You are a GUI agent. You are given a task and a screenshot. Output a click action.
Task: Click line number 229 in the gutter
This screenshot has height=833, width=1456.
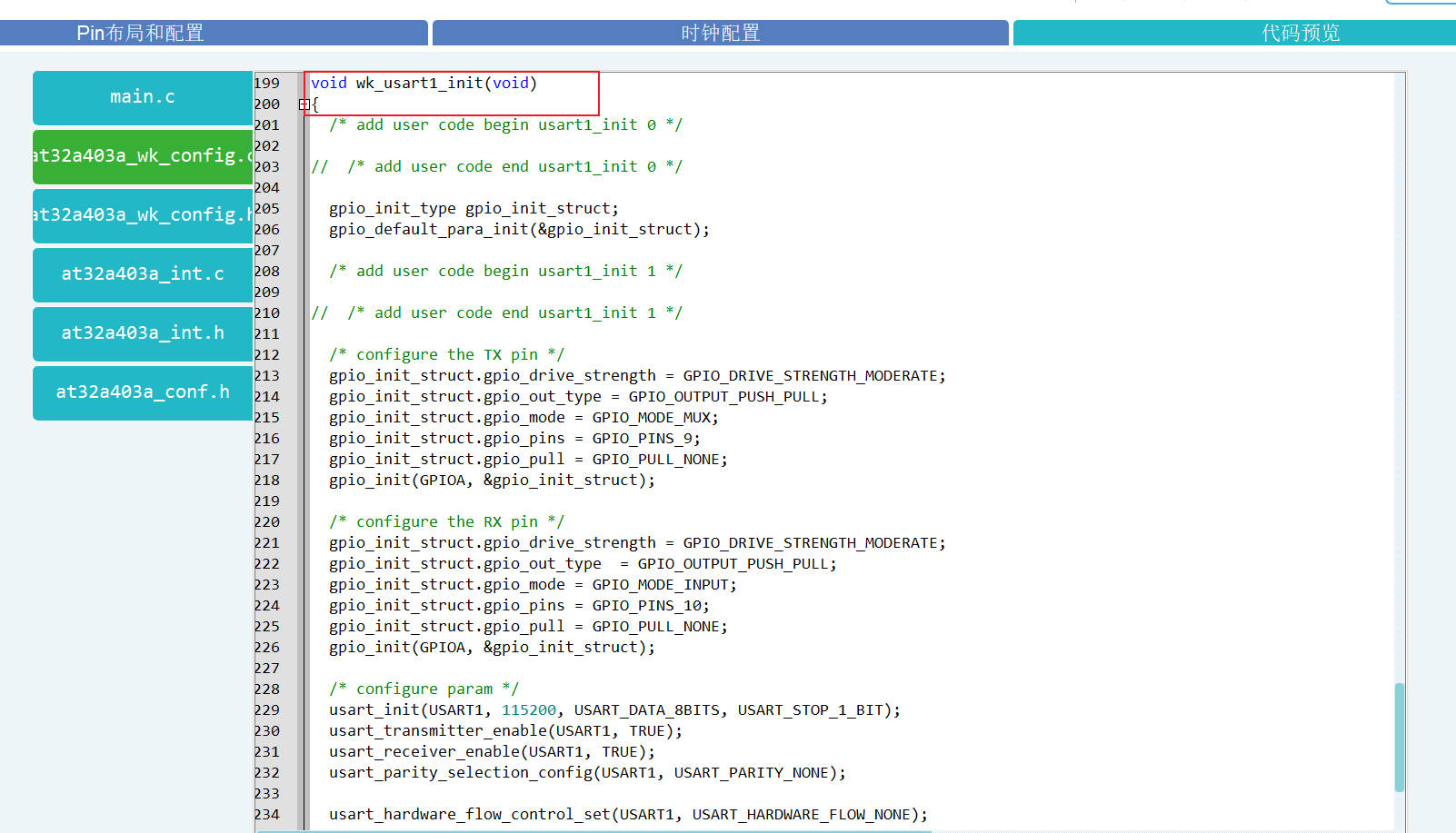[x=267, y=709]
